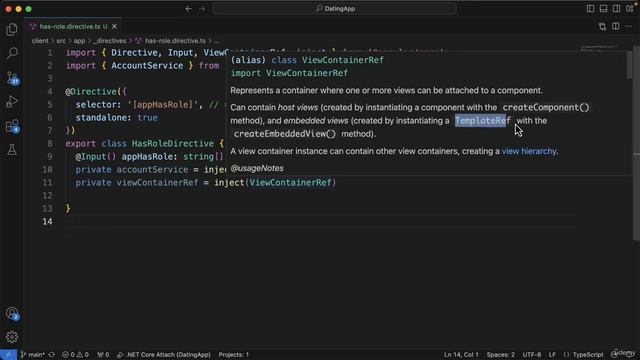Click the highlighted TemplateRef link in hover
The width and height of the screenshot is (640, 360).
[x=482, y=121]
